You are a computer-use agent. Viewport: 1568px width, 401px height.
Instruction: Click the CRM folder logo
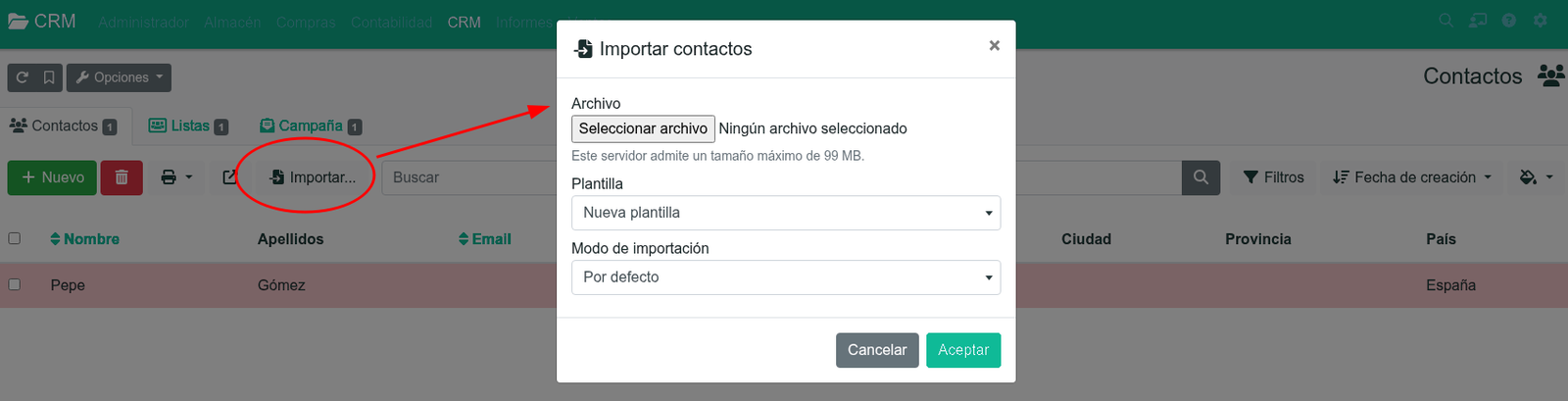tap(41, 21)
